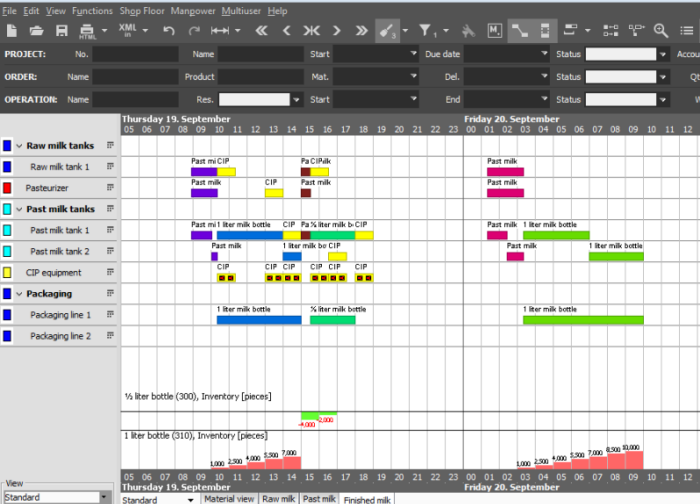Click the XML import icon

click(x=127, y=30)
